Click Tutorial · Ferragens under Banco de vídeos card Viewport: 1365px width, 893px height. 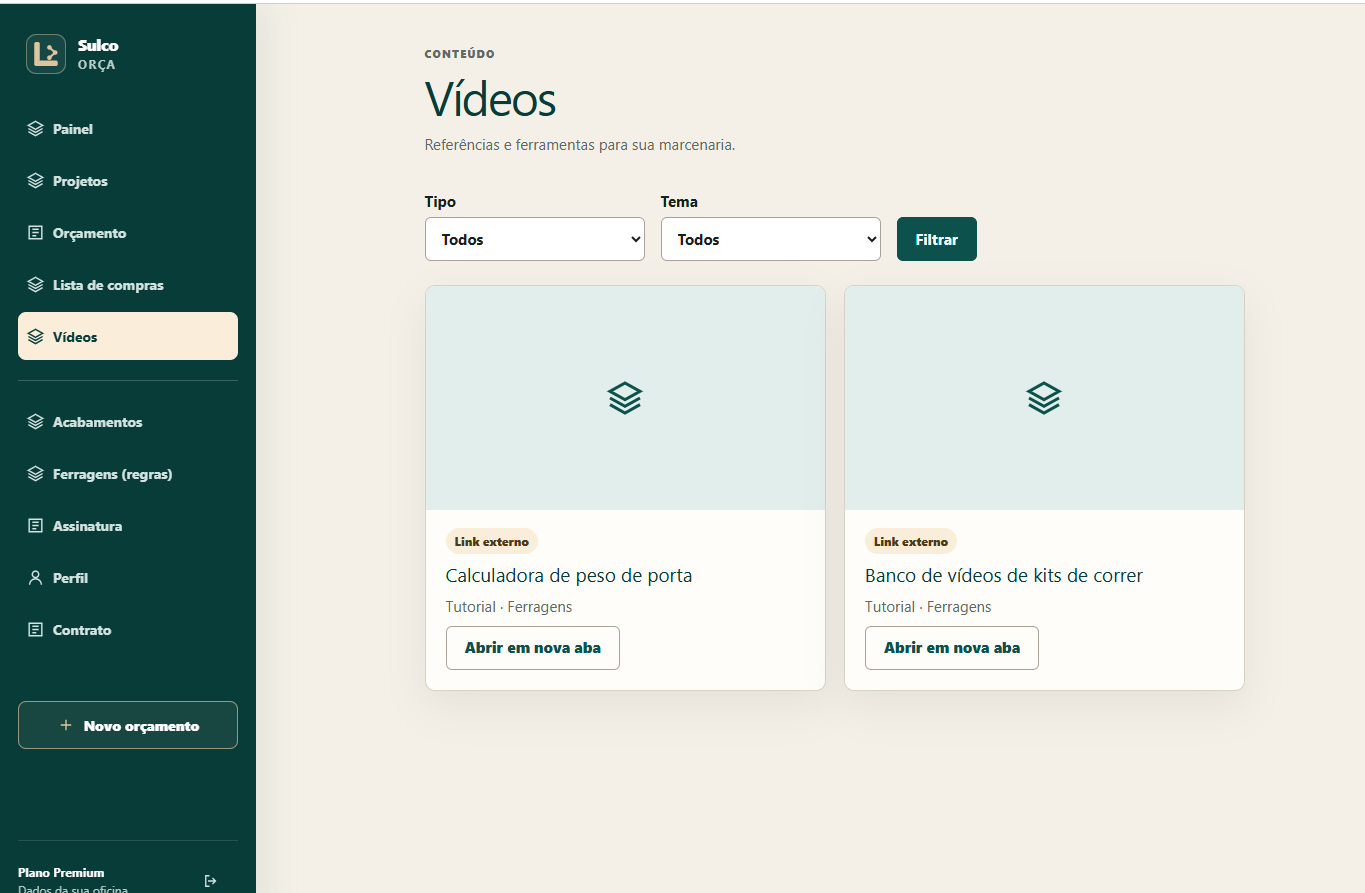(928, 607)
